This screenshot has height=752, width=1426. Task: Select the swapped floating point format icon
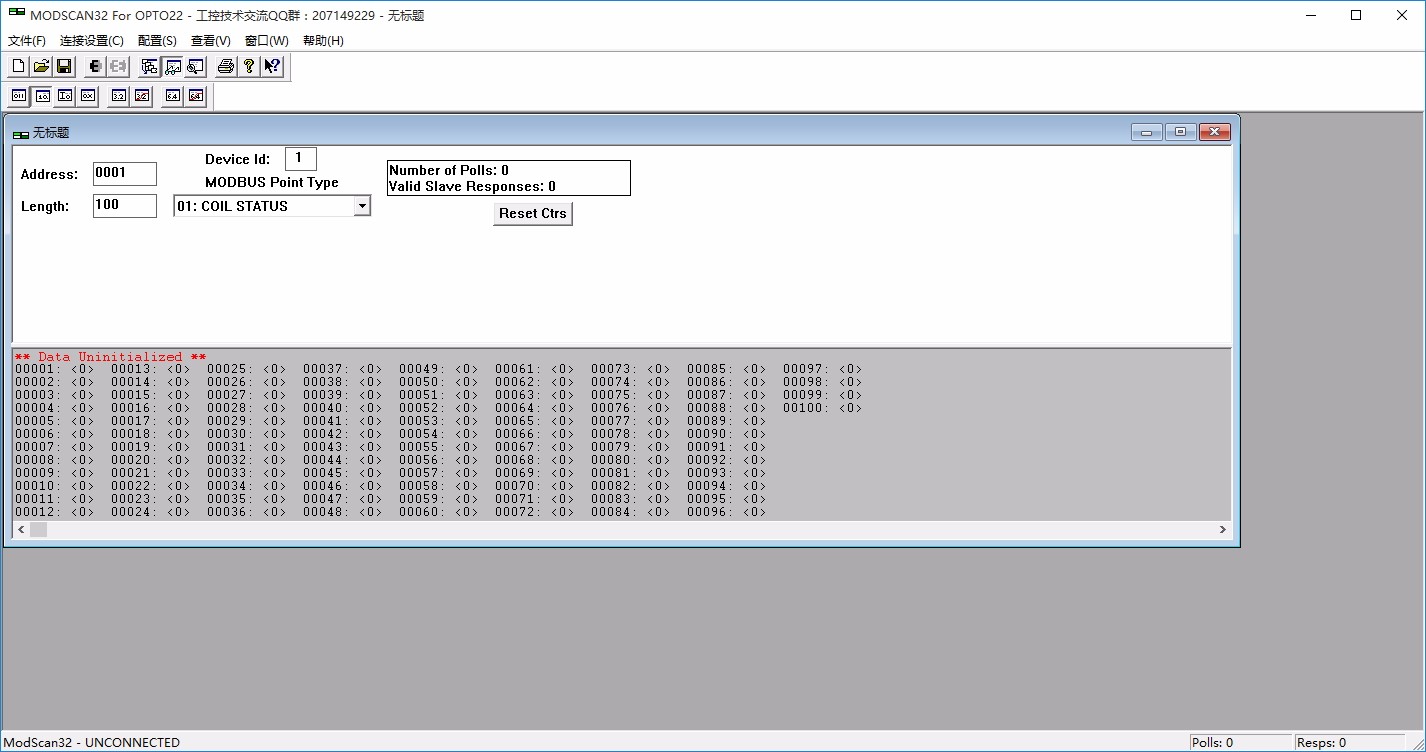point(141,95)
